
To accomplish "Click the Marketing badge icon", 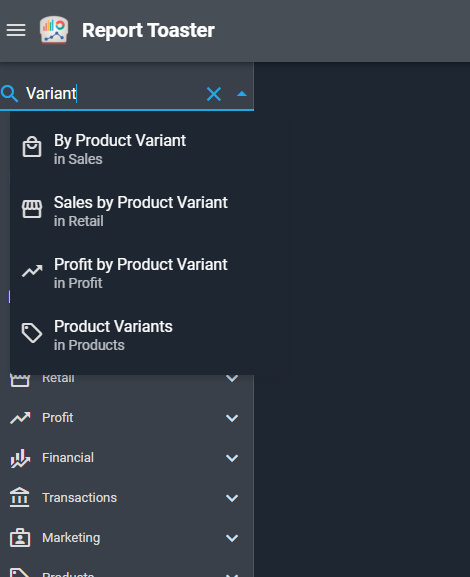I will (20, 538).
